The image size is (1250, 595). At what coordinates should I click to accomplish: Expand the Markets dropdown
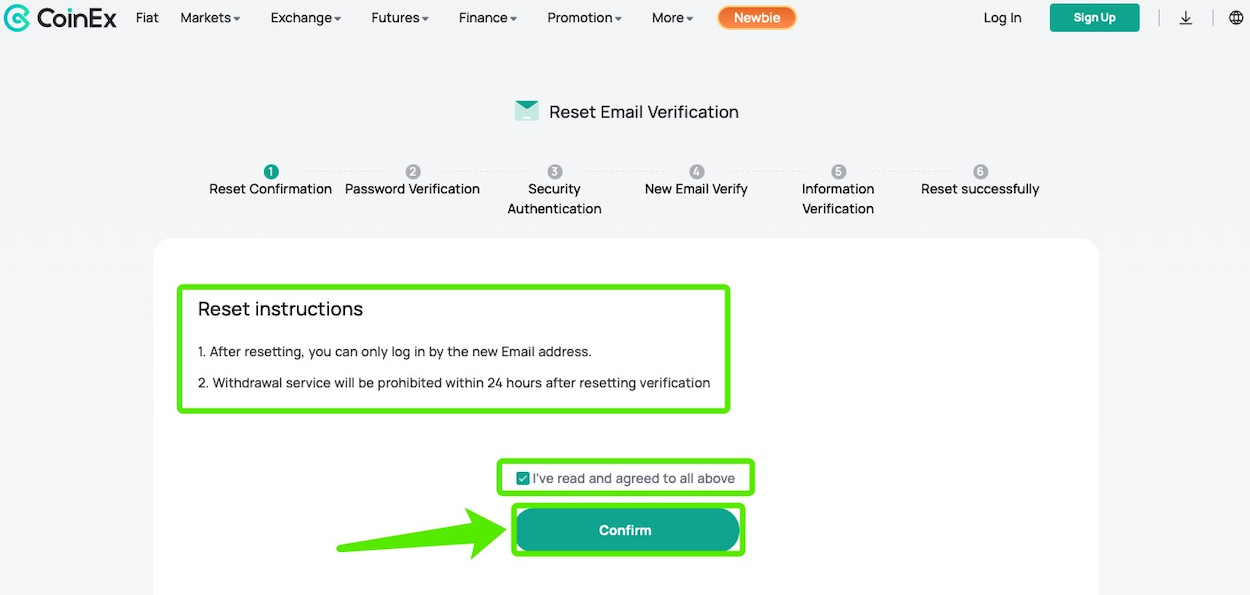(x=210, y=18)
